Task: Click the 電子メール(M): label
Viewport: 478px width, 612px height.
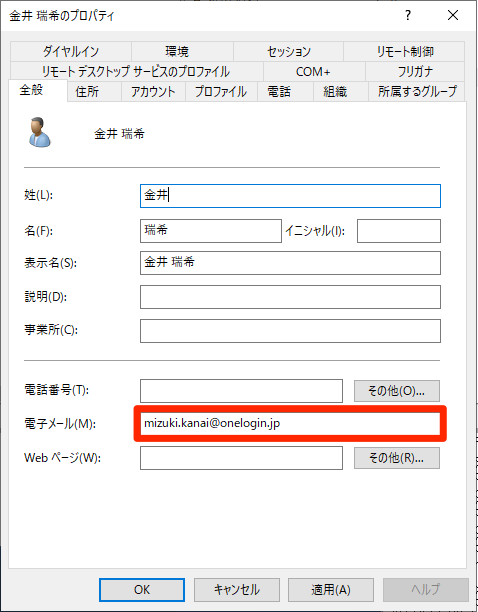Action: coord(60,424)
